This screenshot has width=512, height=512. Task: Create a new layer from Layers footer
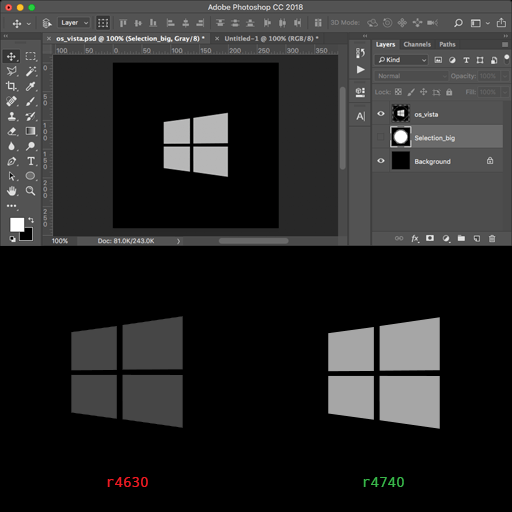coord(477,238)
